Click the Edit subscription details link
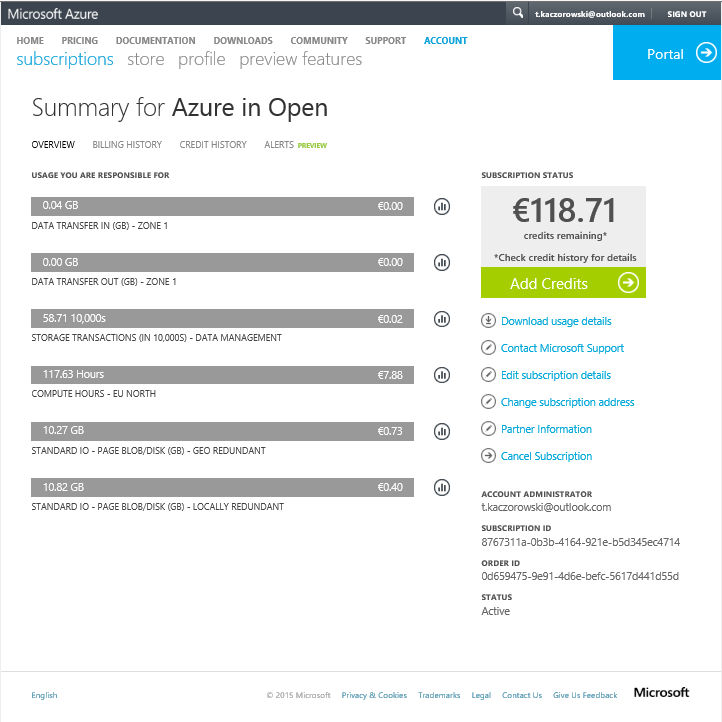 pos(556,375)
